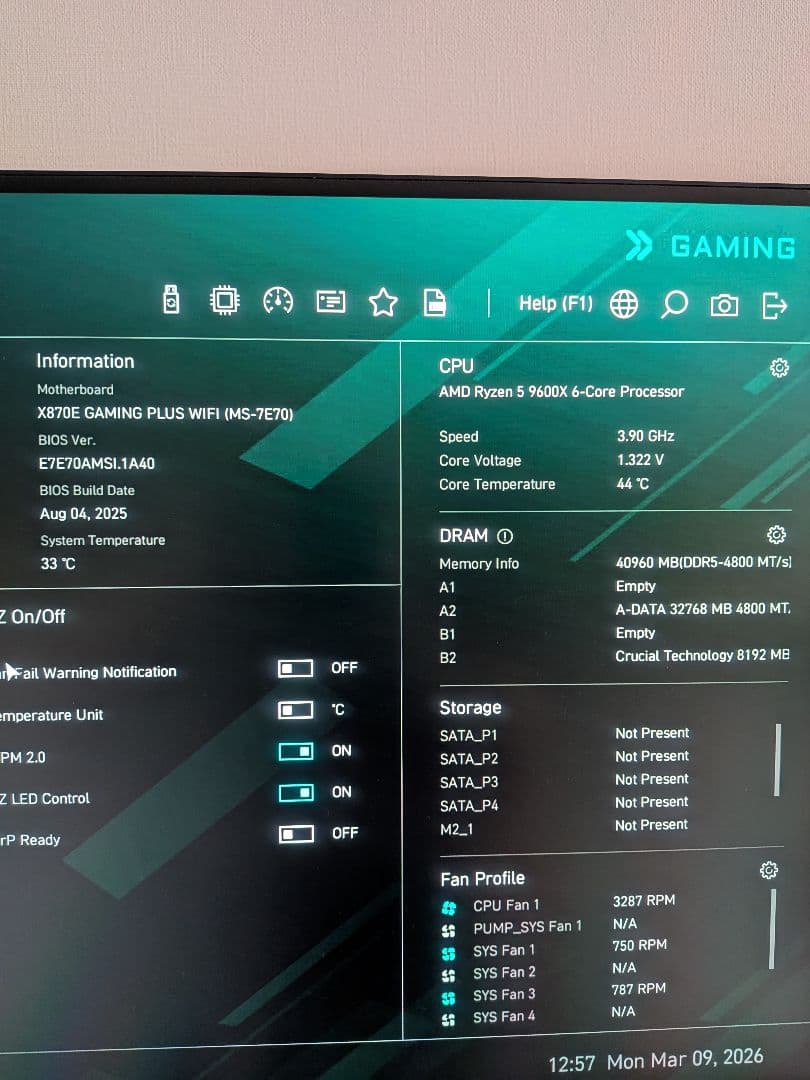Viewport: 810px width, 1080px height.
Task: Open Favorites star icon
Action: click(383, 302)
